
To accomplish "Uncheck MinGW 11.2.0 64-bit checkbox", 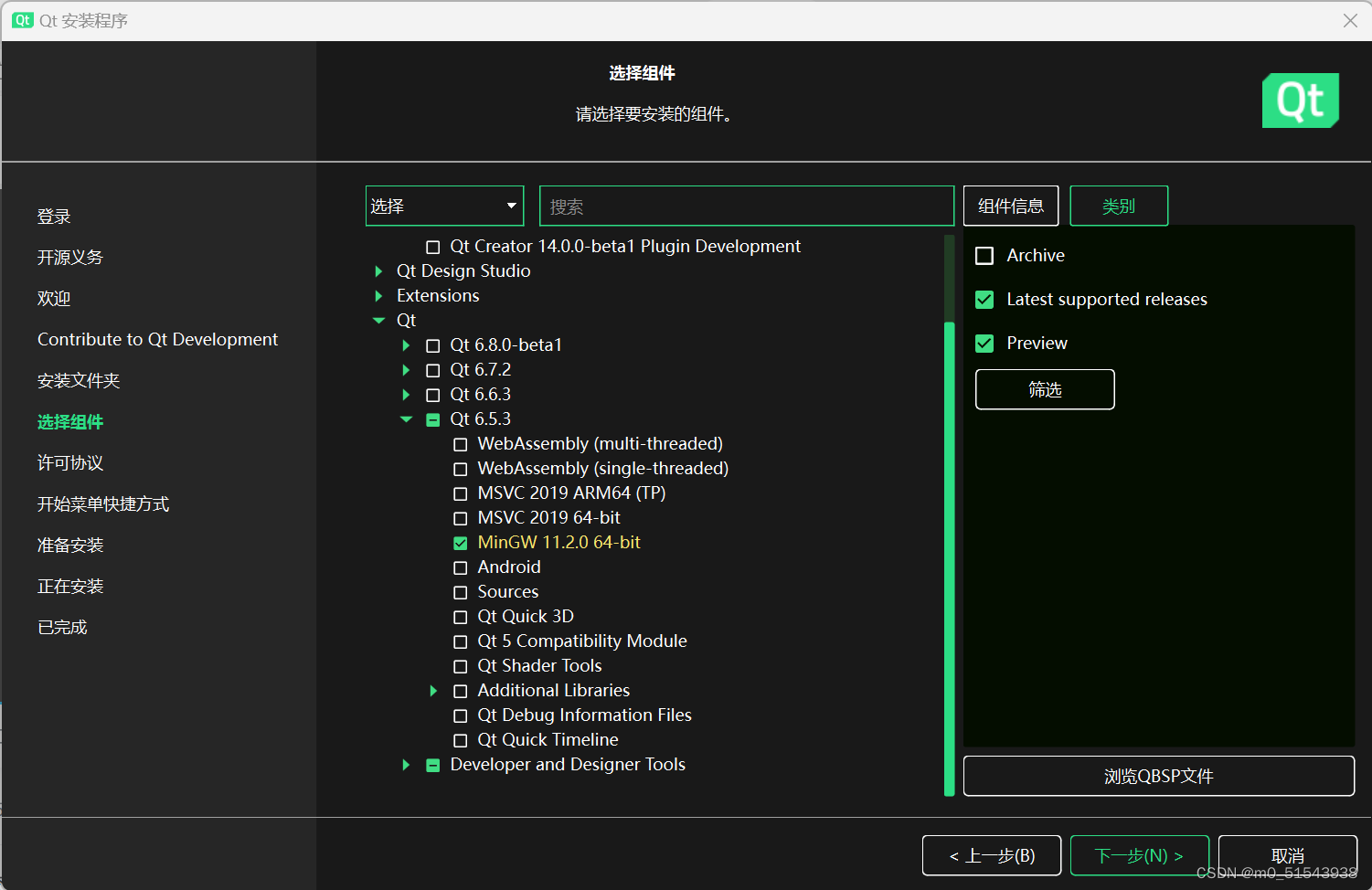I will click(x=461, y=543).
